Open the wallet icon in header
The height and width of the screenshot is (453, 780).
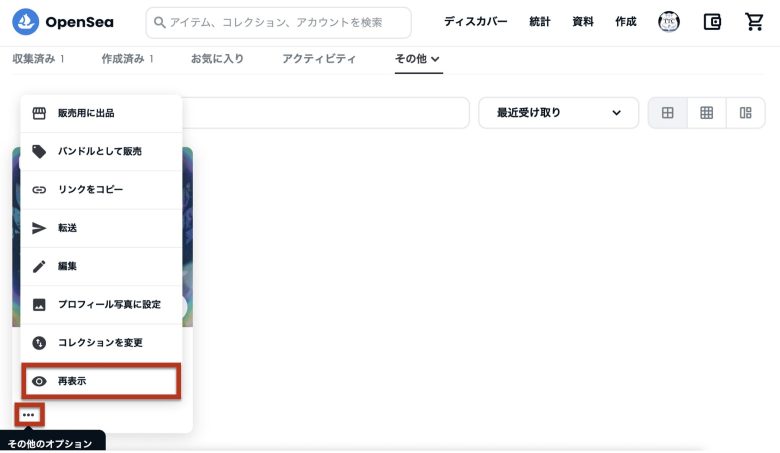tap(712, 22)
